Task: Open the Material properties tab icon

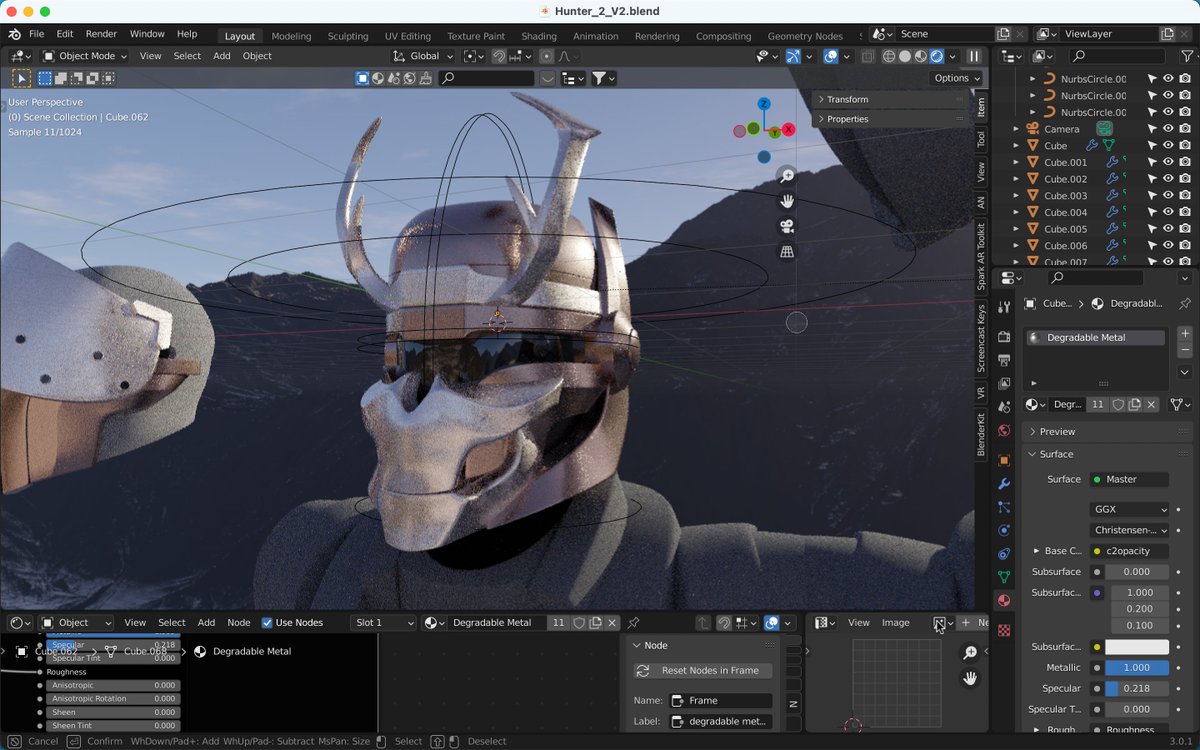Action: pyautogui.click(x=1004, y=600)
